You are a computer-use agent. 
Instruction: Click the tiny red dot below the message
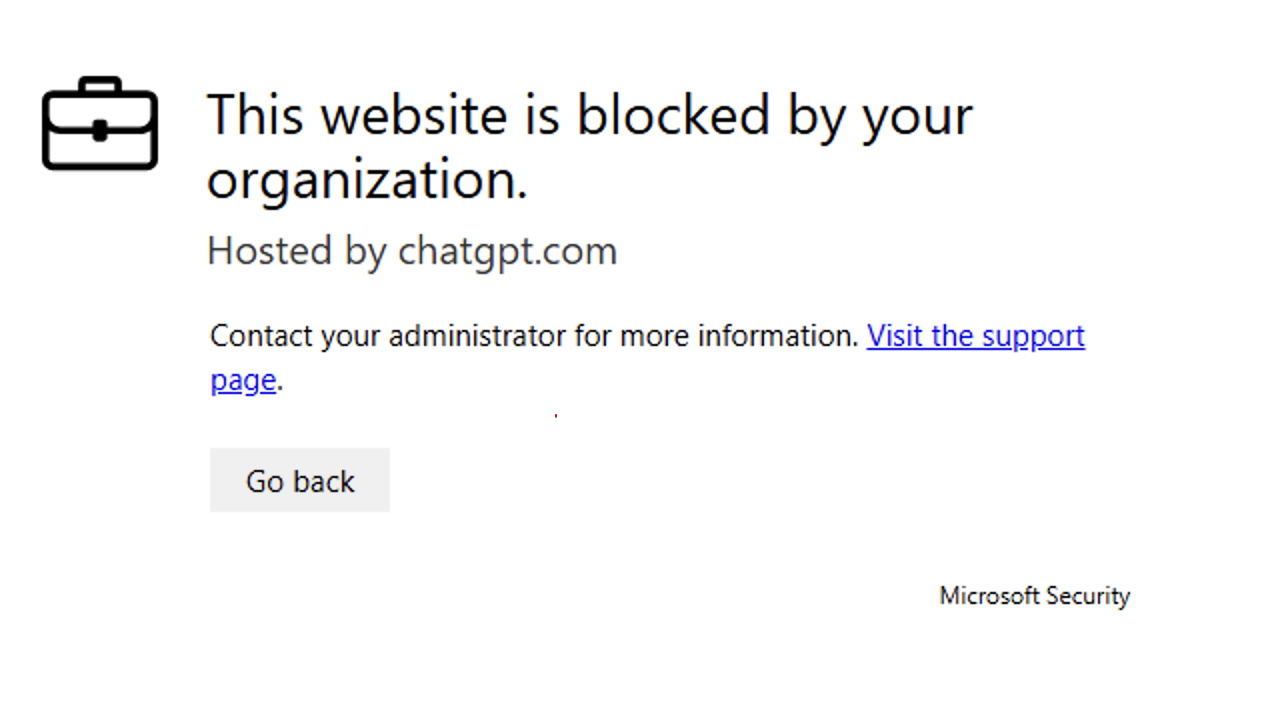[556, 415]
